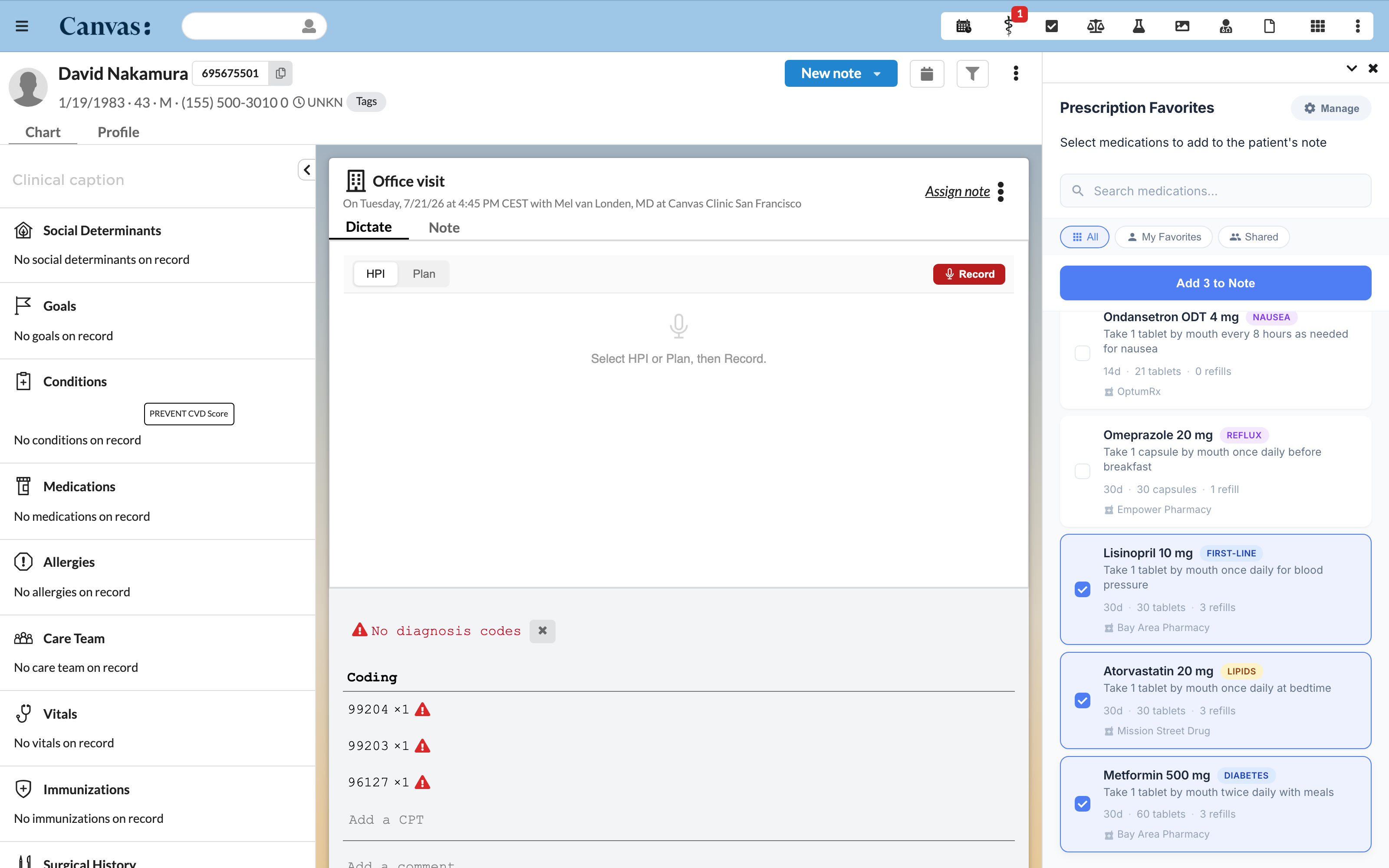Click the warning icon beside 99203
This screenshot has width=1389, height=868.
coord(422,746)
